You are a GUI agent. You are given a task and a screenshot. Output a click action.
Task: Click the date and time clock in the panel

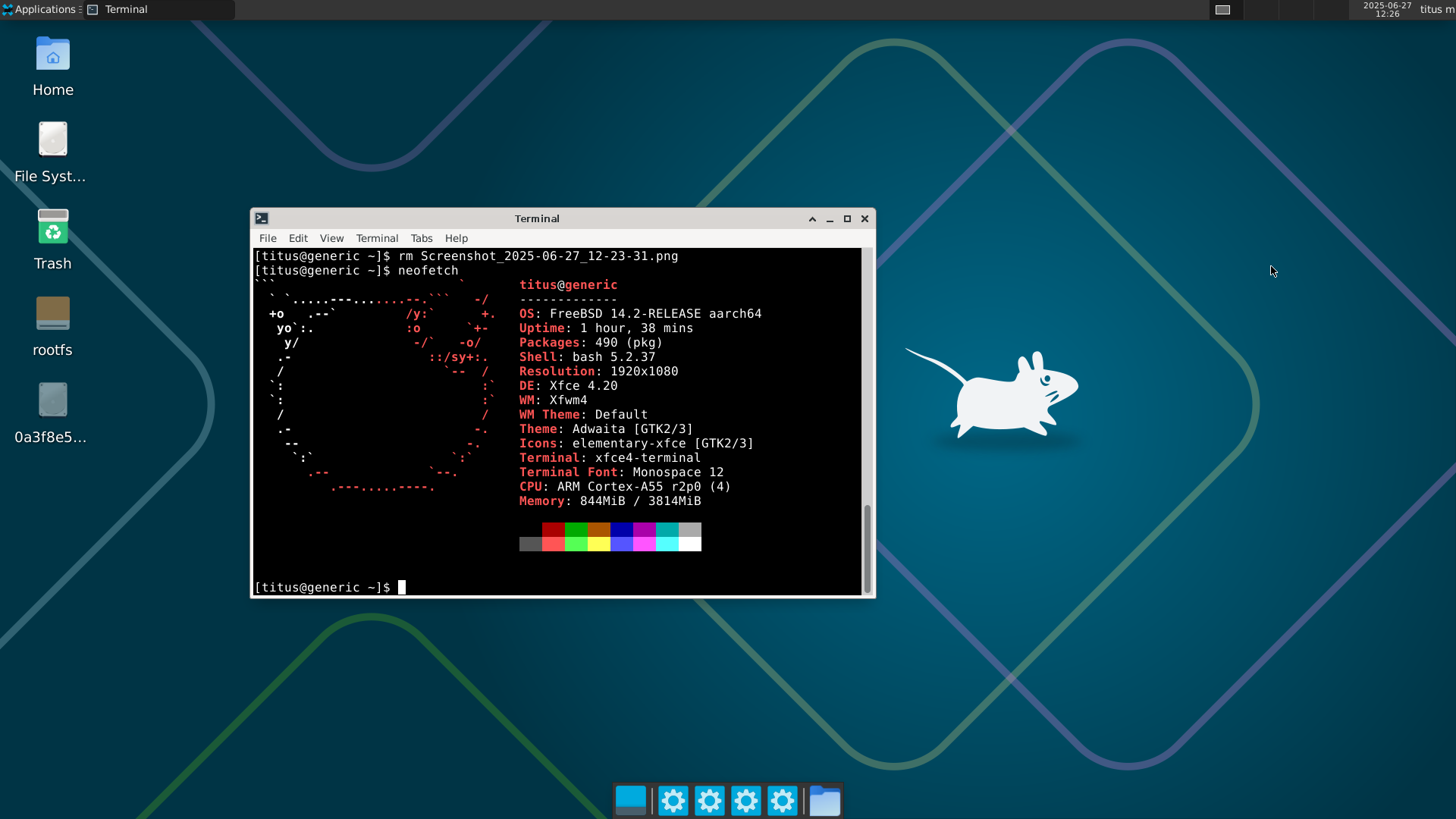[x=1387, y=10]
